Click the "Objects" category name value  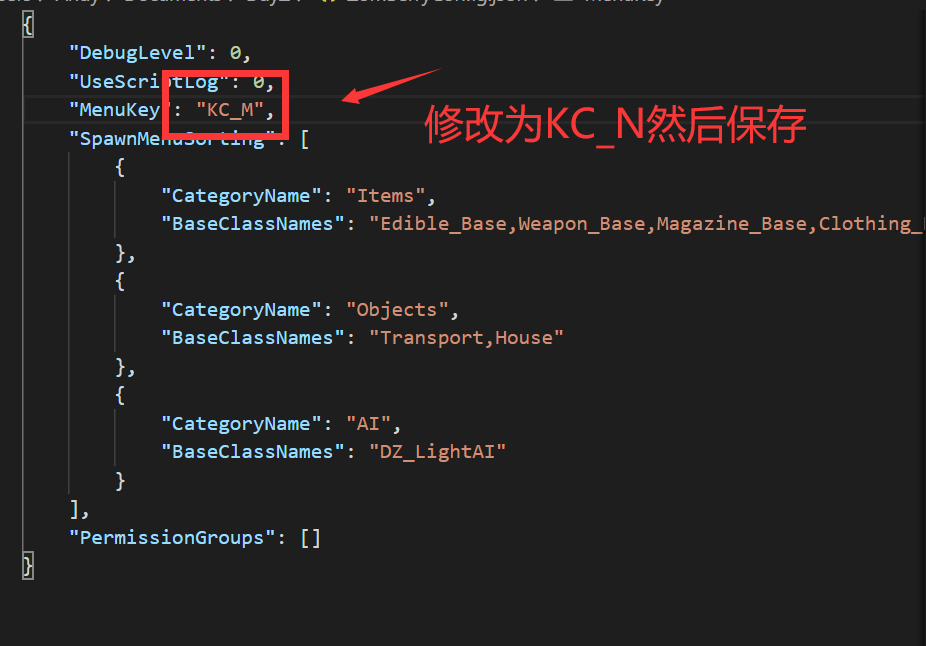[397, 310]
